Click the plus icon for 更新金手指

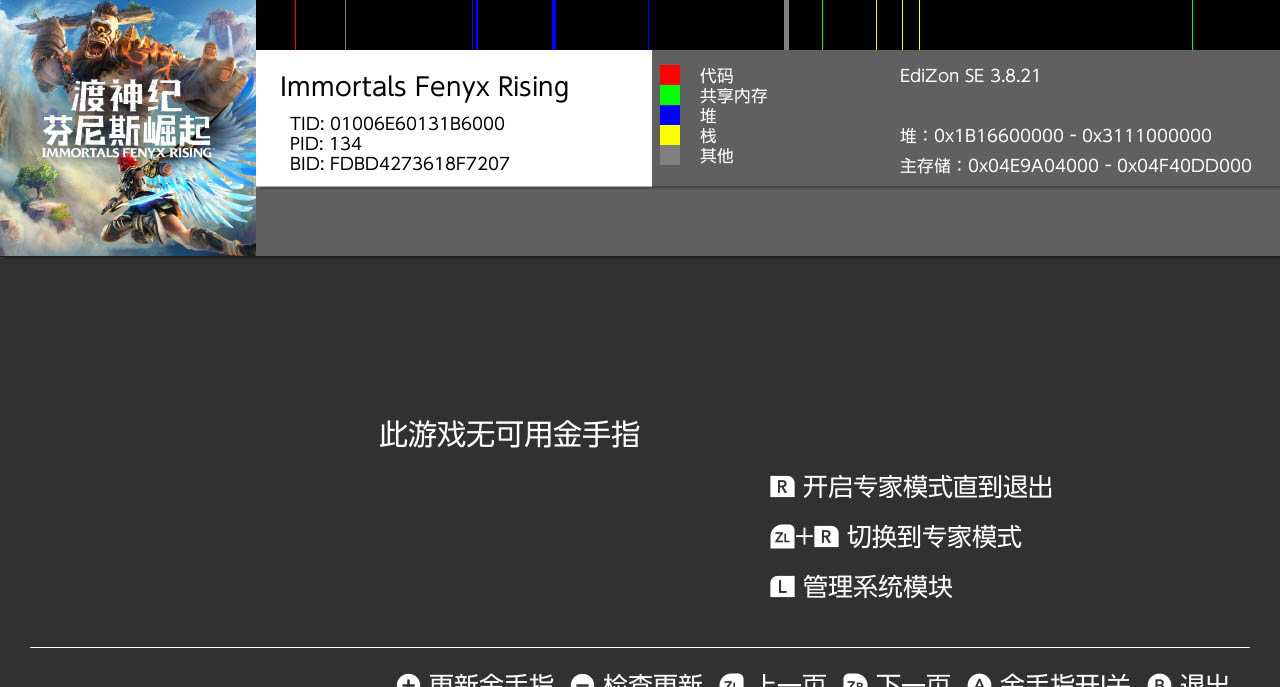pyautogui.click(x=408, y=681)
